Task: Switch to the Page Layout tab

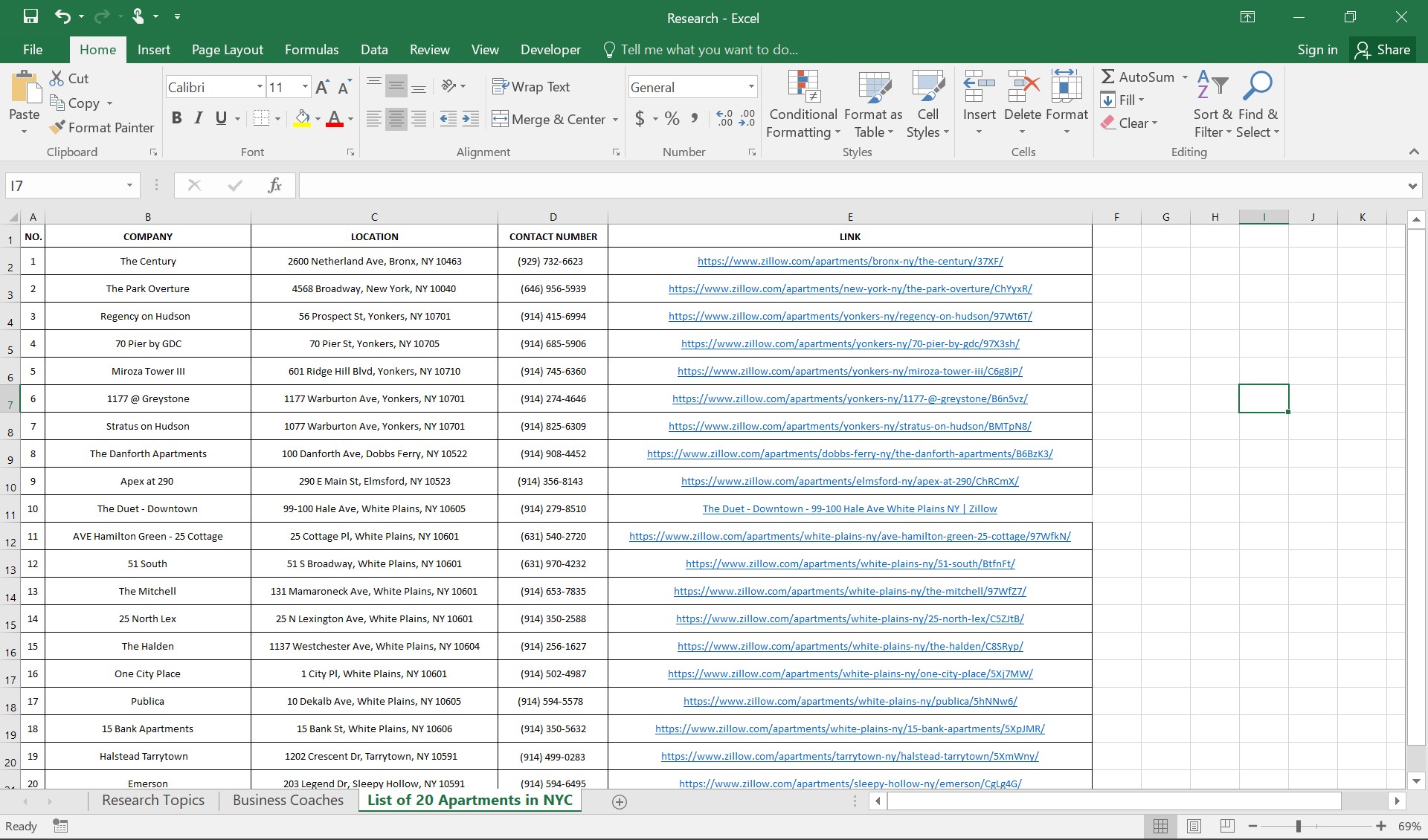Action: 228,50
